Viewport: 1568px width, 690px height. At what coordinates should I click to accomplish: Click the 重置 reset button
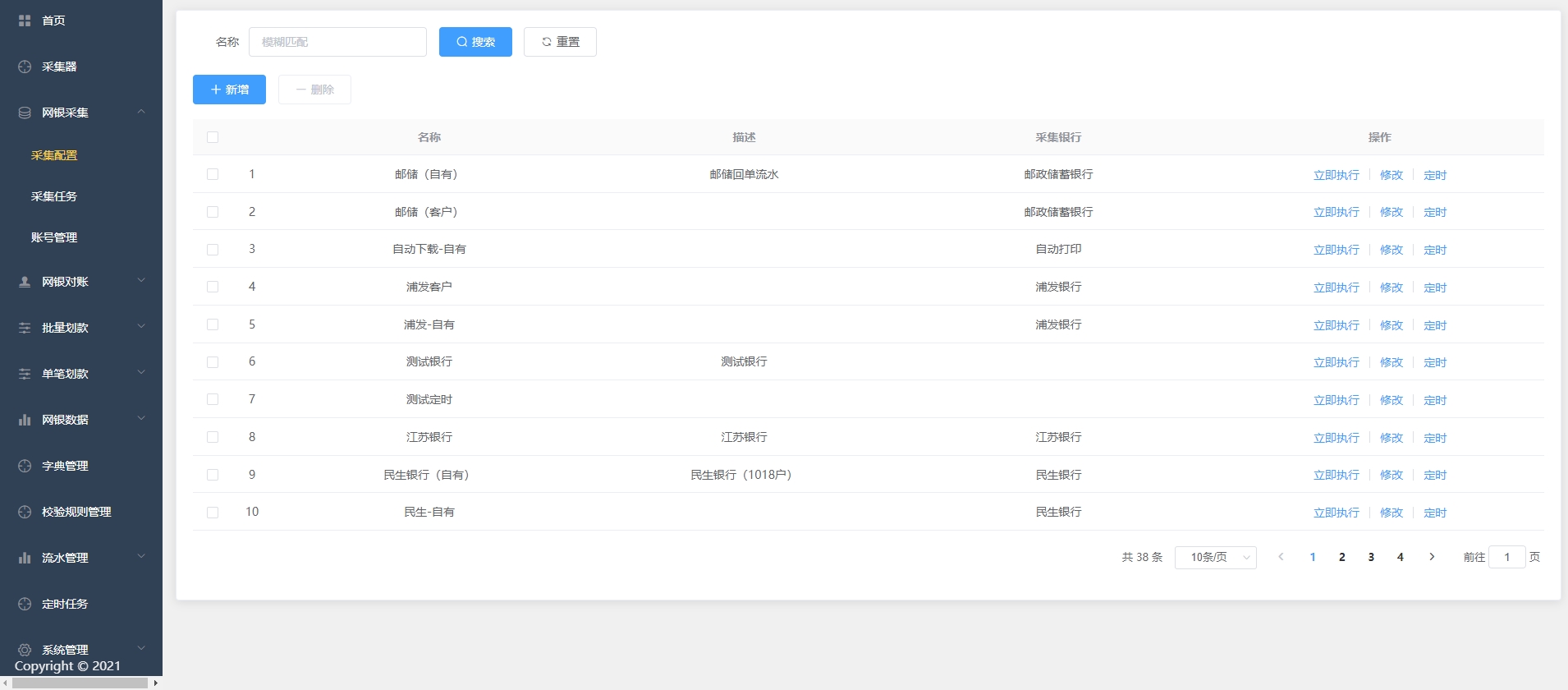point(560,42)
